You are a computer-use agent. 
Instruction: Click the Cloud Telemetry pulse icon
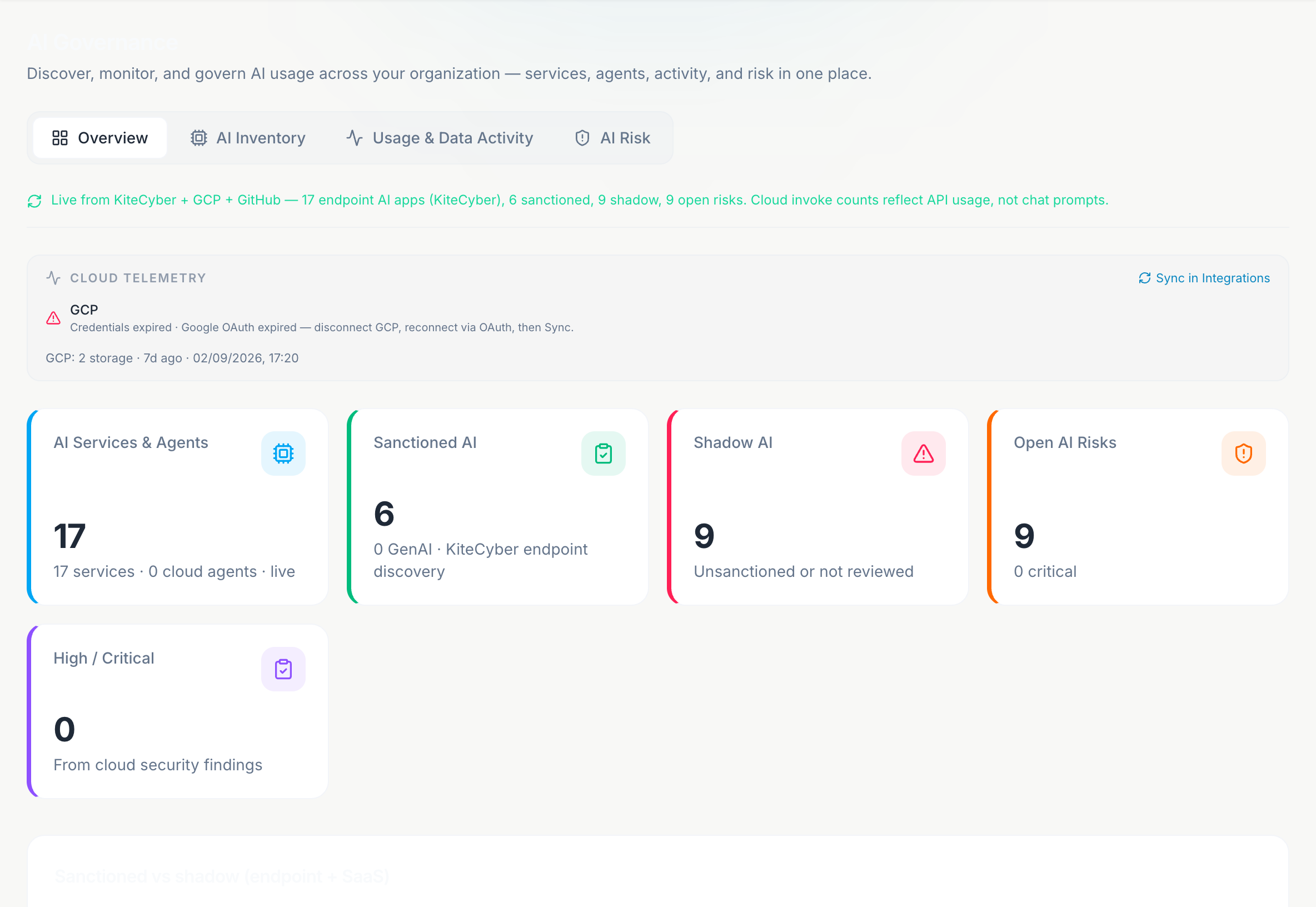point(53,278)
